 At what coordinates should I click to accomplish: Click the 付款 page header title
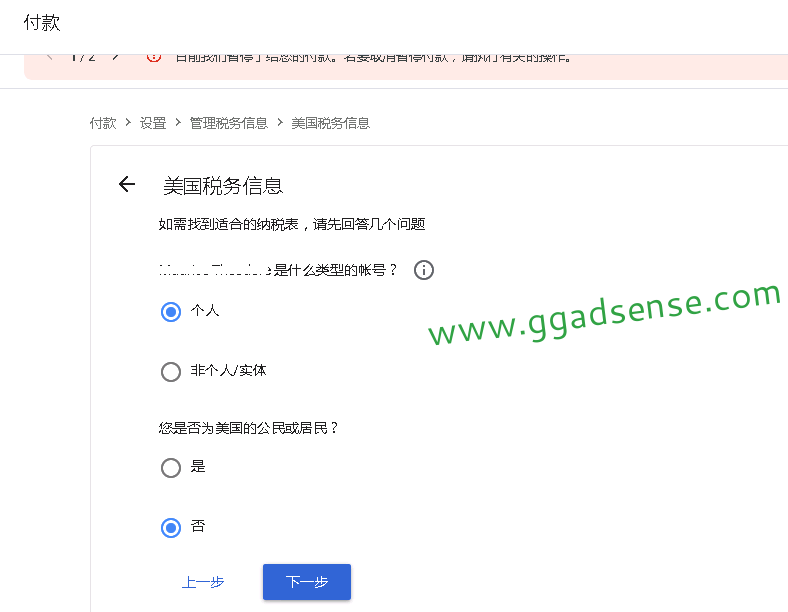[x=42, y=23]
